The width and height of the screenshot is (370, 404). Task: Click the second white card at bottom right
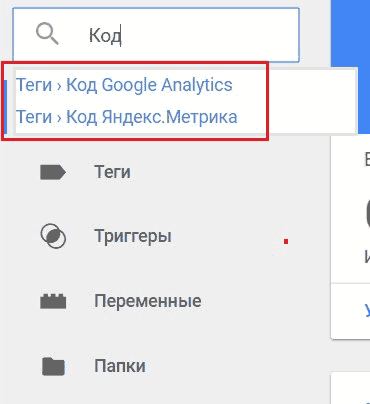(350, 389)
